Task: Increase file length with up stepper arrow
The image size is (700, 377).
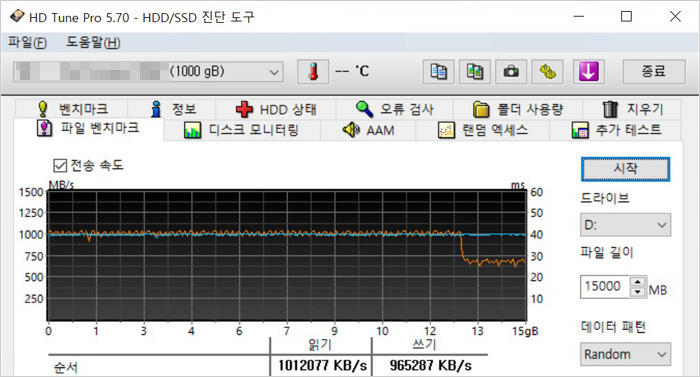Action: (x=638, y=282)
